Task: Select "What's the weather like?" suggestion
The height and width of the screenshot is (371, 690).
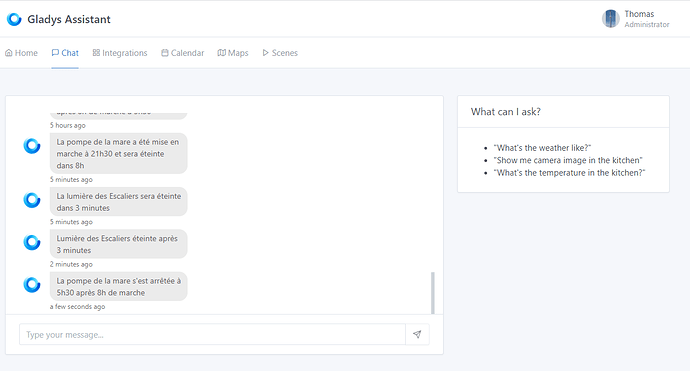Action: coord(542,148)
